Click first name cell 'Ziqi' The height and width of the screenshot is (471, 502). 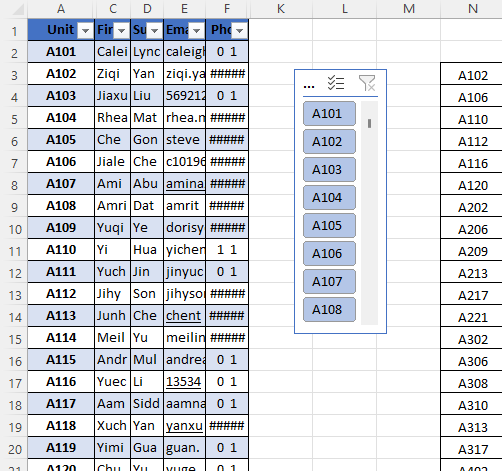pos(113,74)
